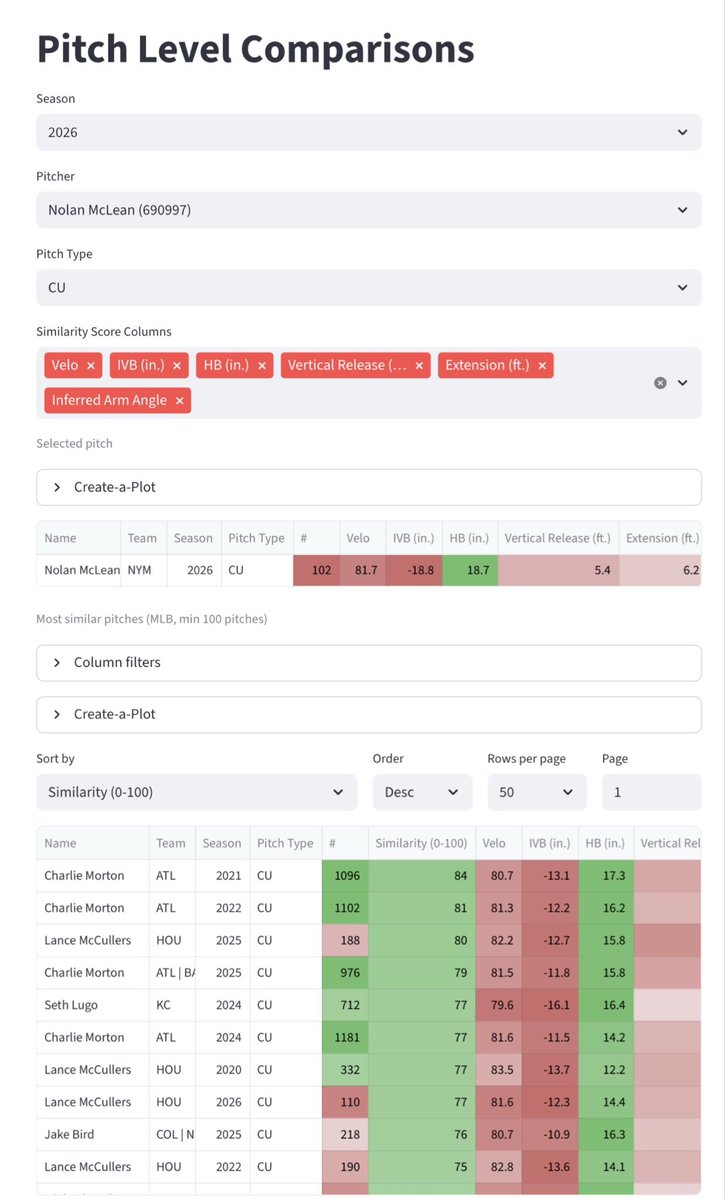Select Charlie Morton 2021 row name cell
The width and height of the screenshot is (725, 1199).
(x=93, y=876)
